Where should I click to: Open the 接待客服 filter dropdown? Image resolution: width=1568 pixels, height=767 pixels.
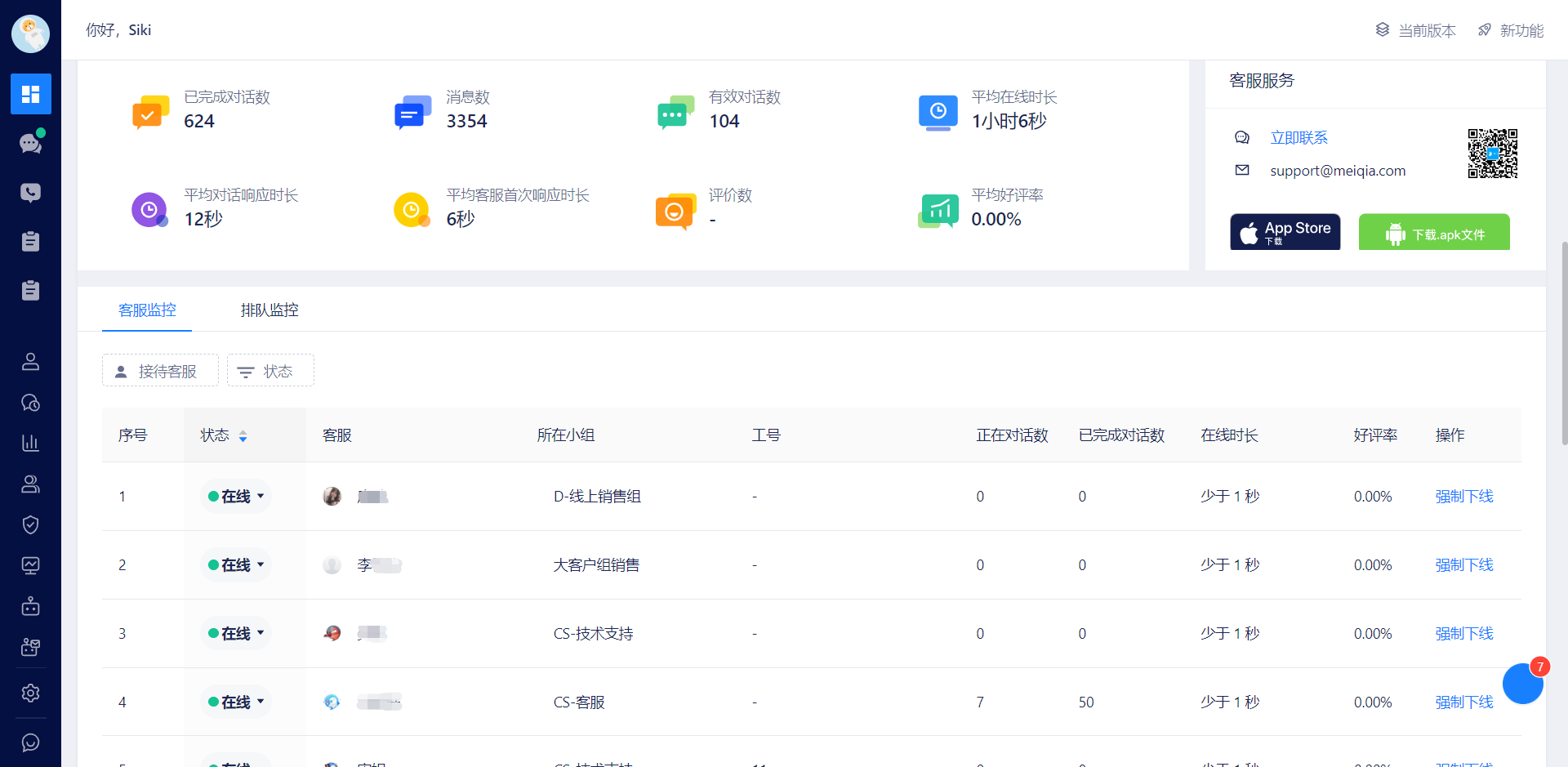tap(160, 371)
